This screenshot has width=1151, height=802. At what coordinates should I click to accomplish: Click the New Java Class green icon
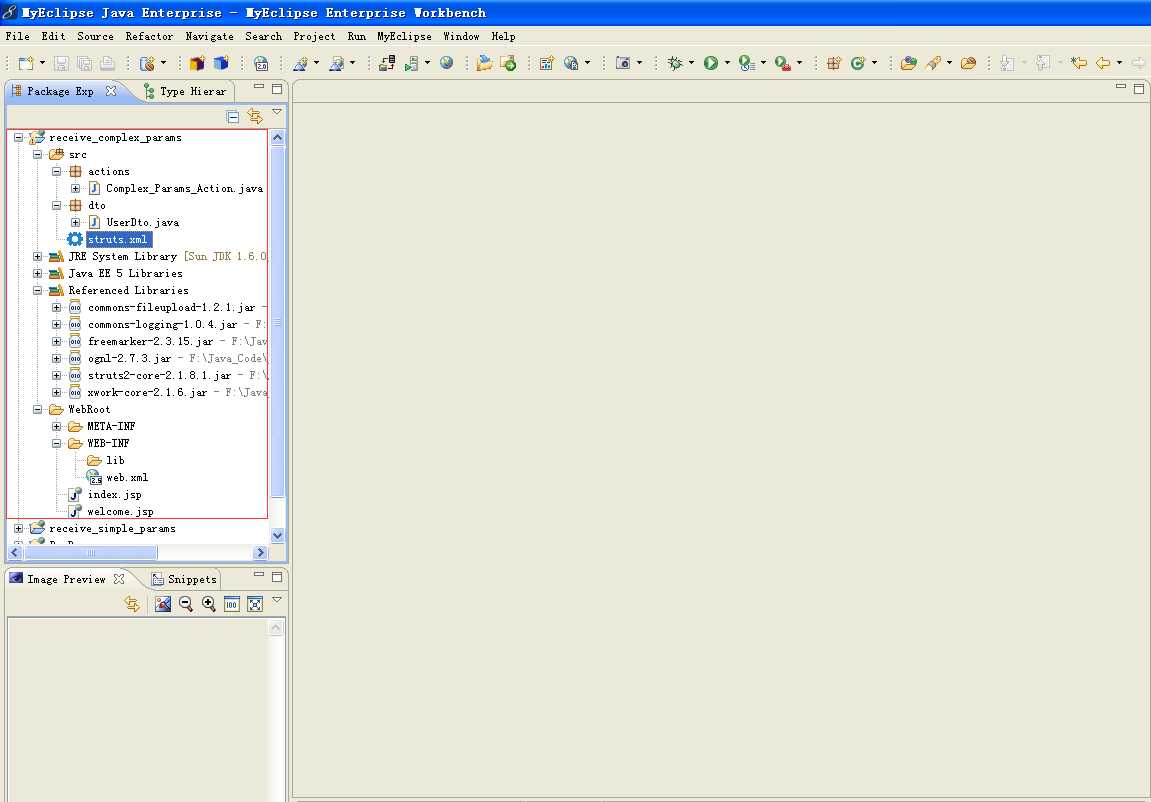(x=857, y=63)
